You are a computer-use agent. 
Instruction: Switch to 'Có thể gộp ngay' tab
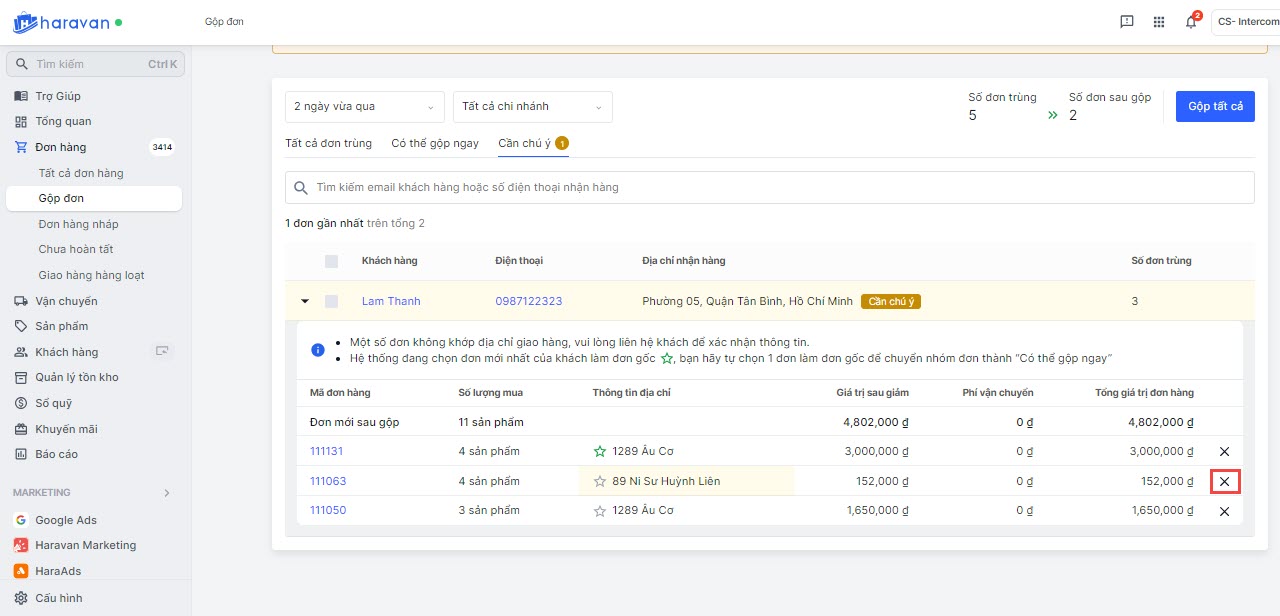(435, 143)
